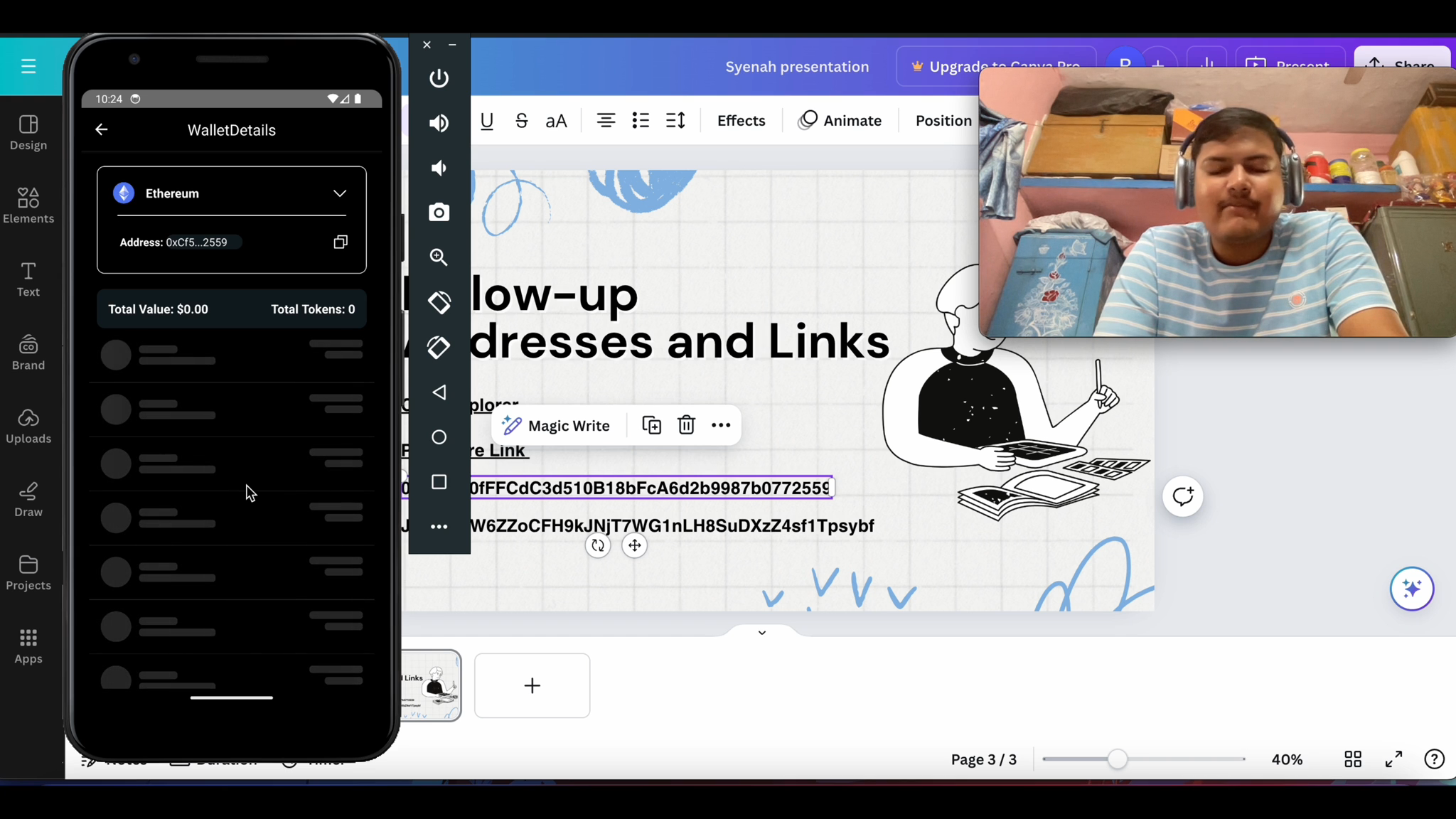Duplicate the selected text element
1456x819 pixels.
(651, 425)
